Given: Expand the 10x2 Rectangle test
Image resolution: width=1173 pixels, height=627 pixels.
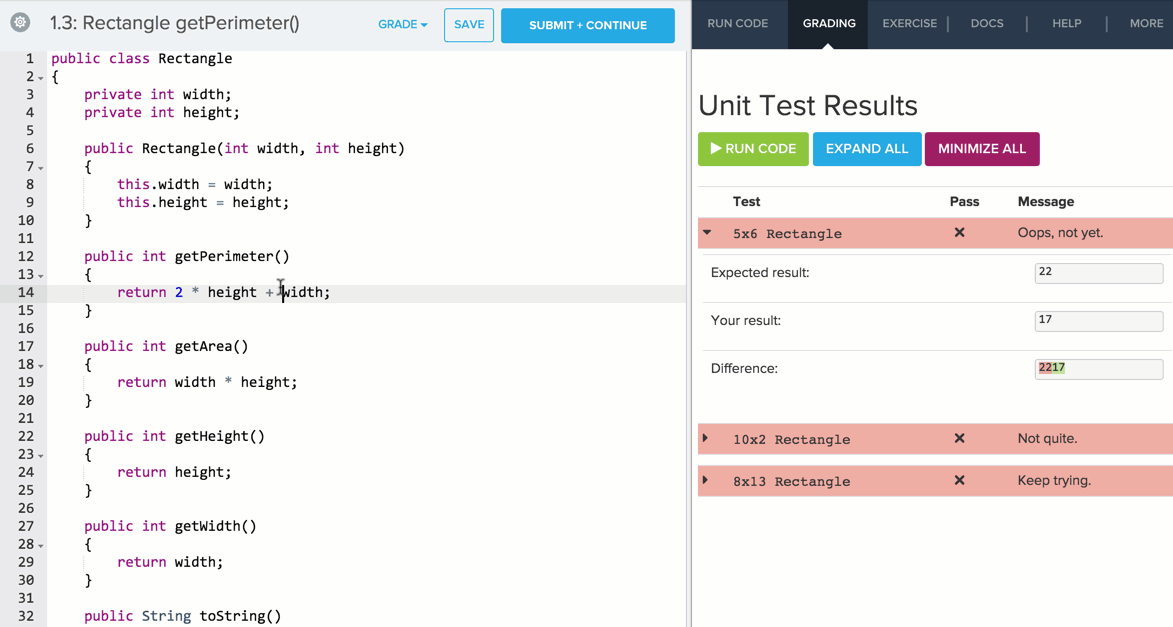Looking at the screenshot, I should click(706, 439).
